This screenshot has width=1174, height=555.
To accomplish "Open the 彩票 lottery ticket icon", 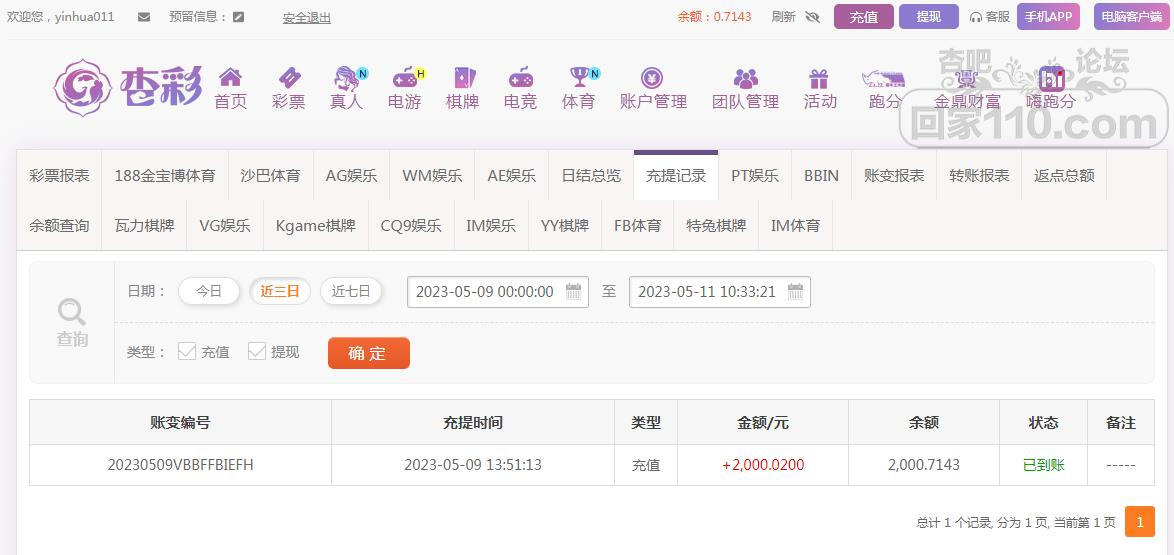I will coord(289,78).
